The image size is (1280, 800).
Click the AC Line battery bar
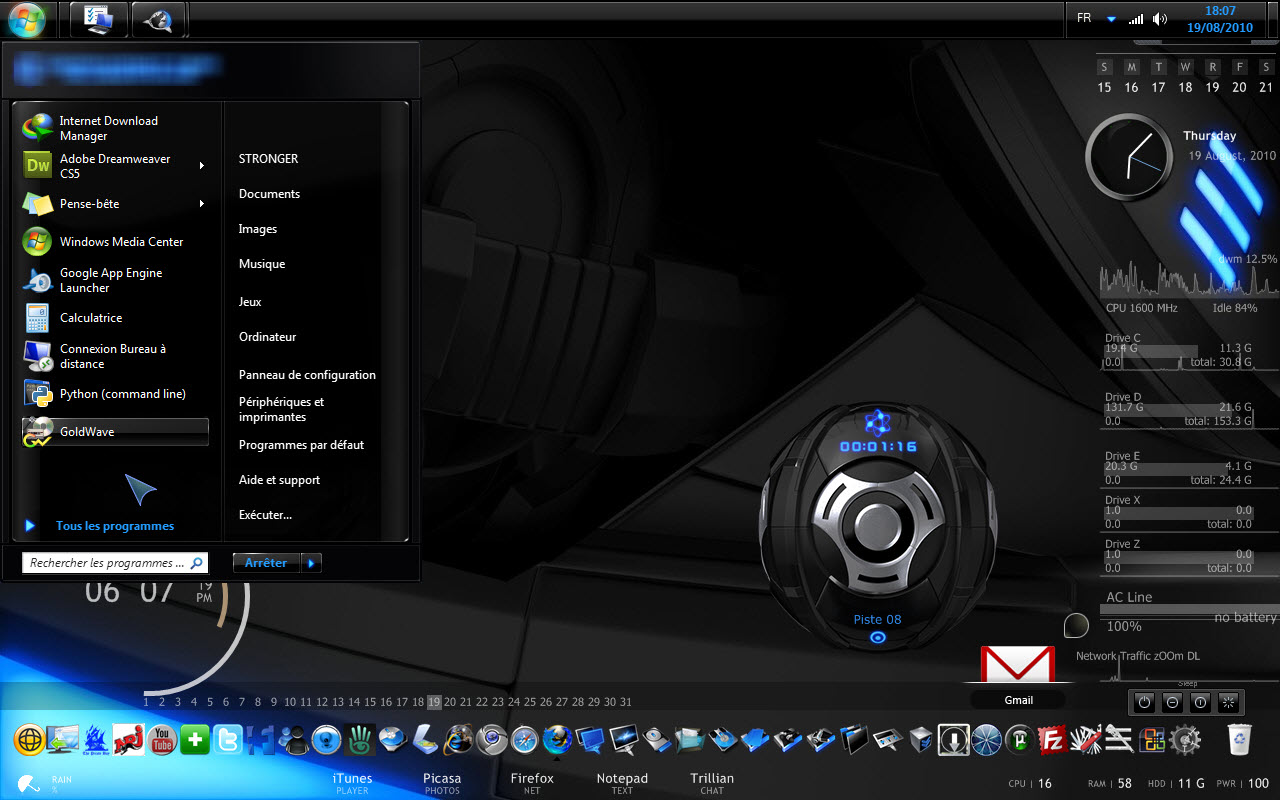pyautogui.click(x=1190, y=609)
